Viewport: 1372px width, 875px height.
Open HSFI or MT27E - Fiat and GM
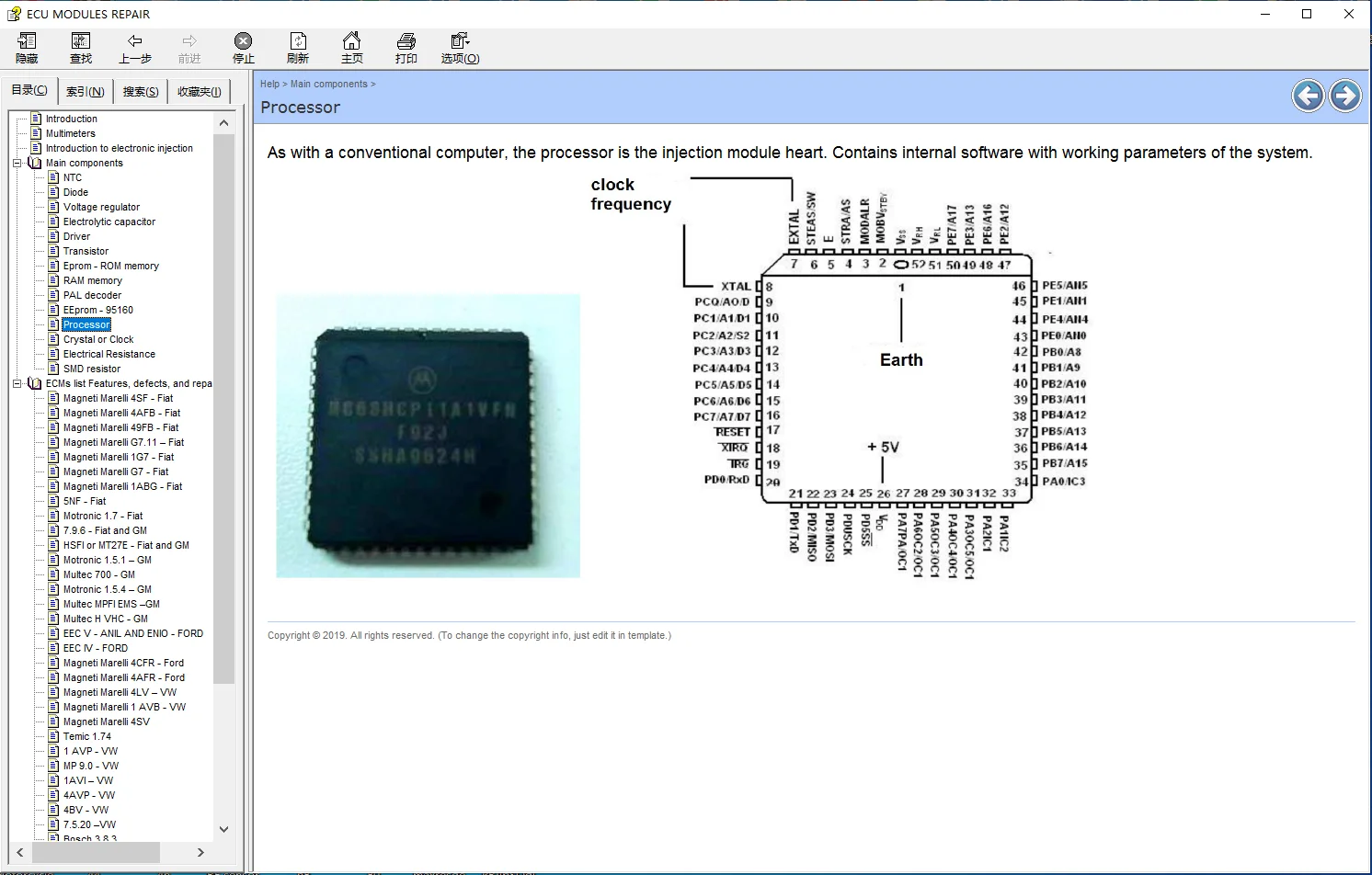pos(126,545)
